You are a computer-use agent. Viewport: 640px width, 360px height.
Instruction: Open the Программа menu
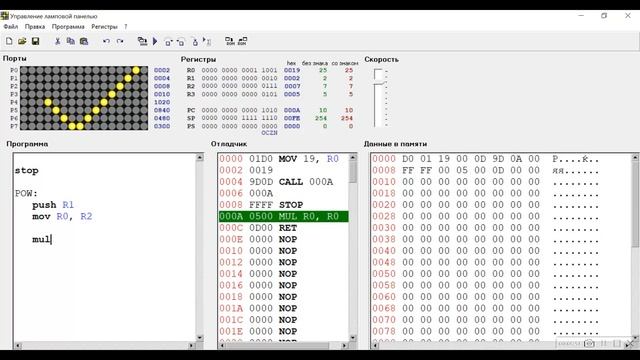pos(68,27)
